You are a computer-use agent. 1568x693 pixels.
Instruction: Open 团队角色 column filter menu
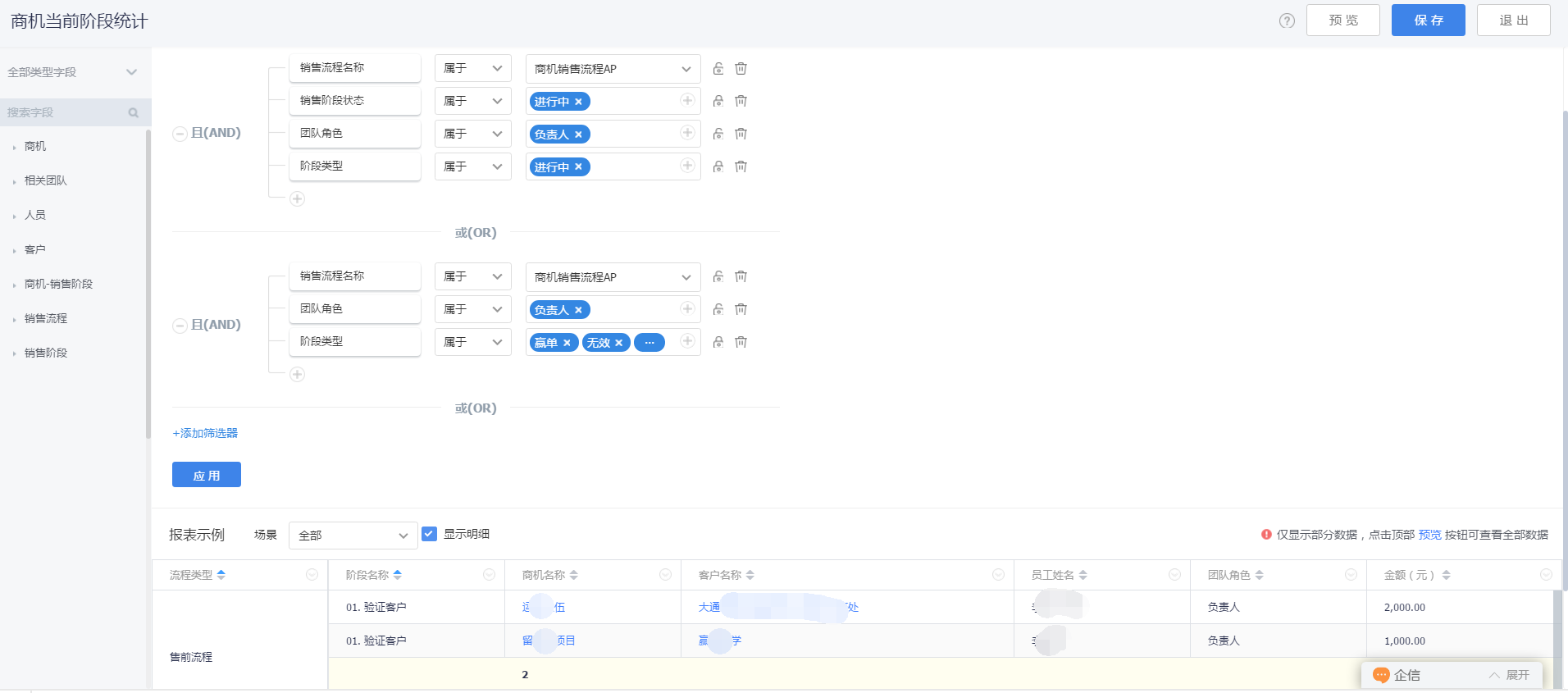[x=1351, y=575]
